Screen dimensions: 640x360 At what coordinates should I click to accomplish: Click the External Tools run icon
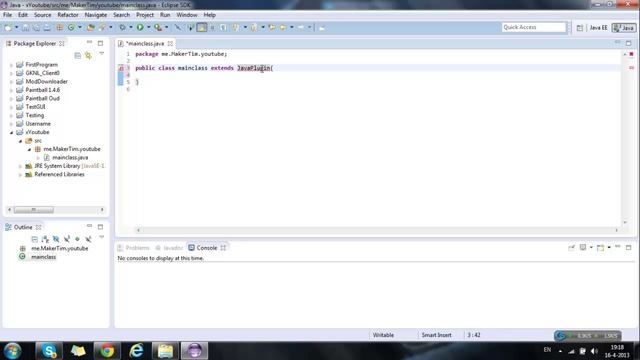coord(158,27)
